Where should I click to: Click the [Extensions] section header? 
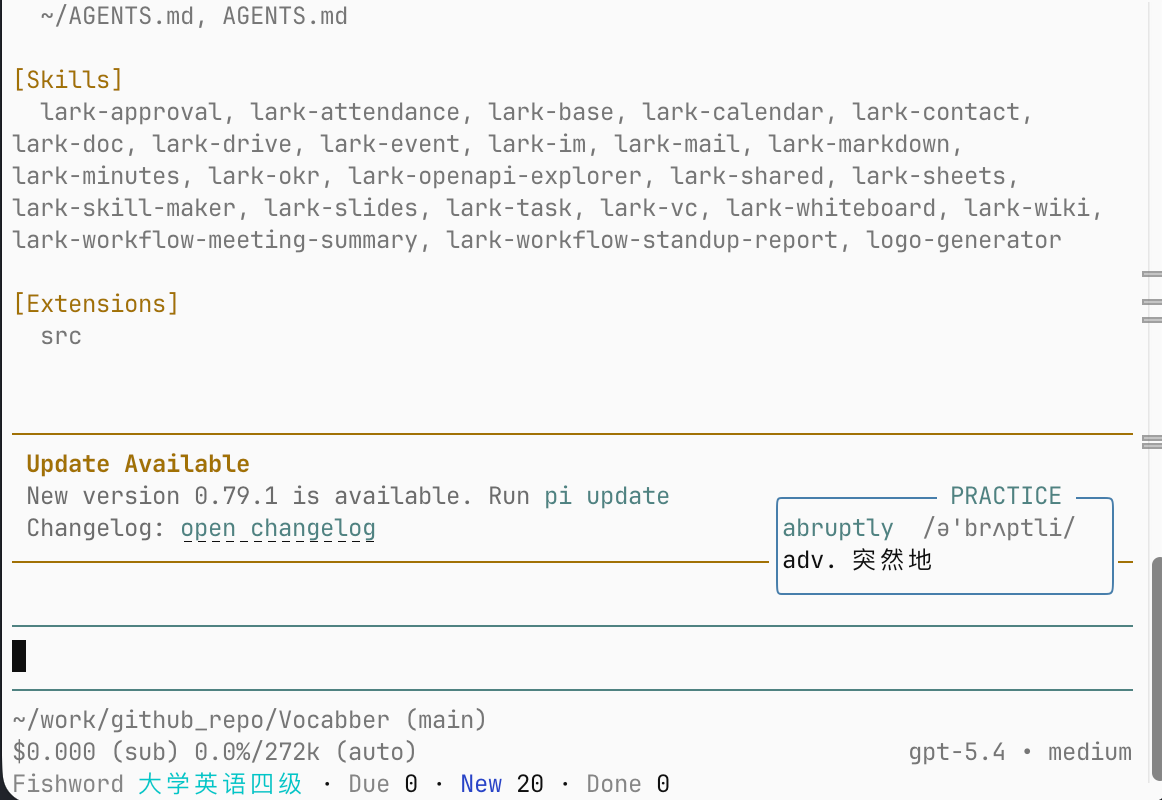point(96,304)
